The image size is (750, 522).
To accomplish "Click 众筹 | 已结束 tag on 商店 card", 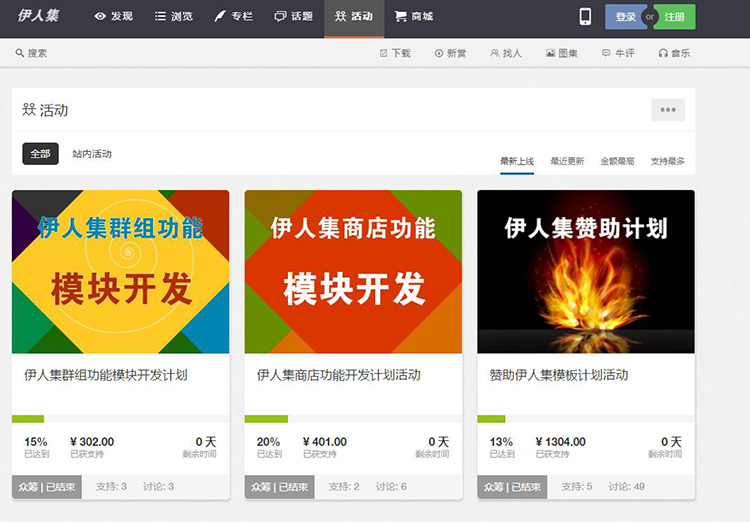I will pyautogui.click(x=280, y=487).
